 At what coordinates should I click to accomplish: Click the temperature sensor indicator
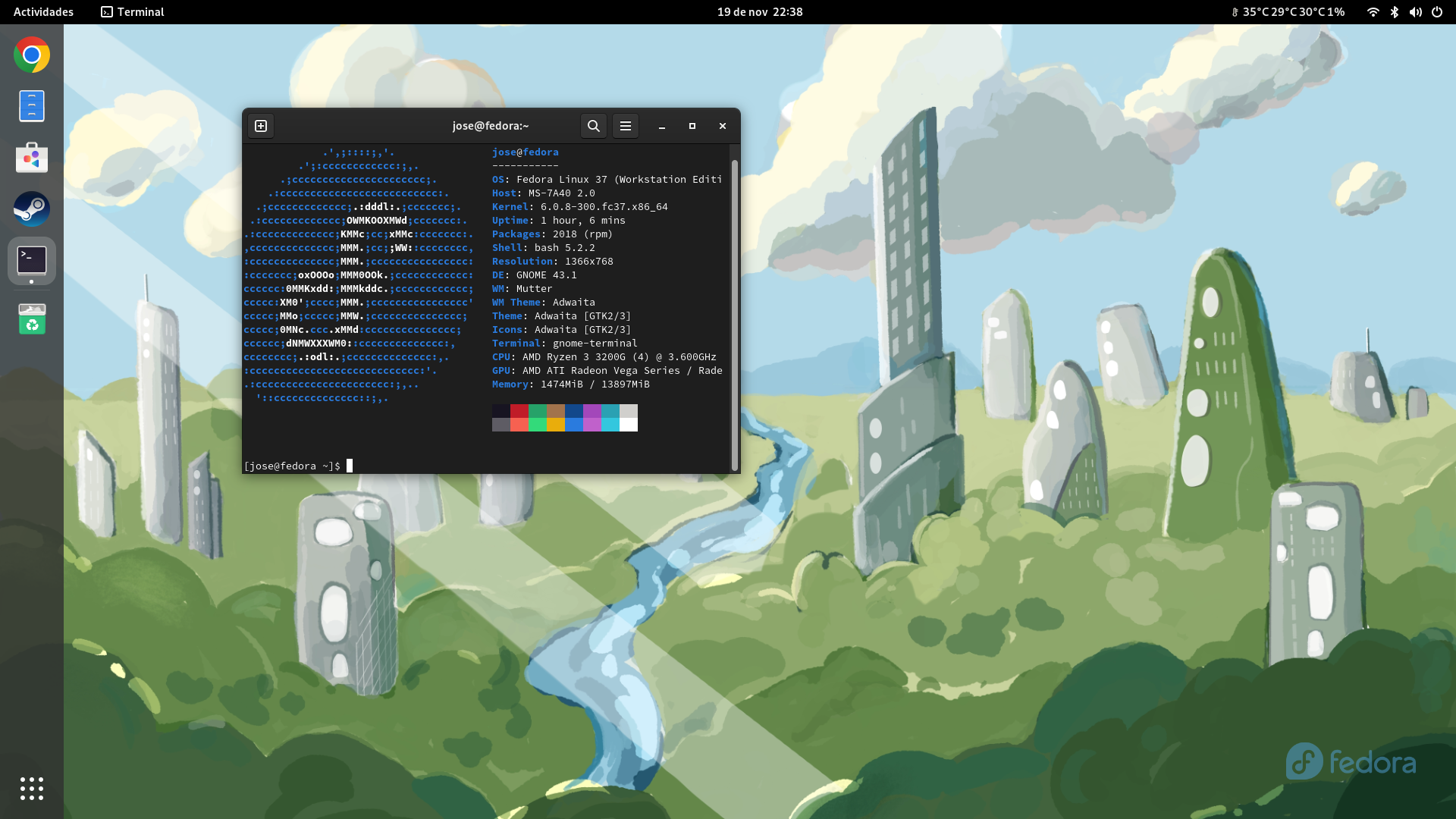coord(1288,12)
